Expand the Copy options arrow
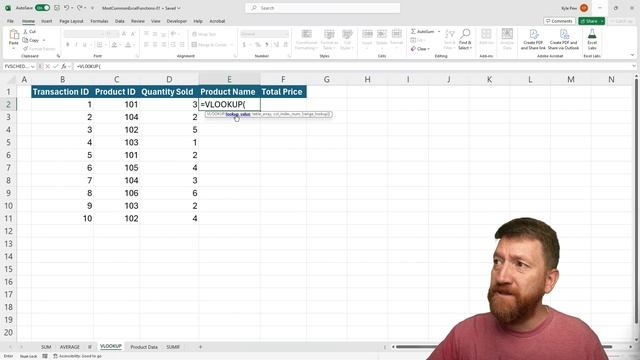The height and width of the screenshot is (360, 640). pos(44,40)
